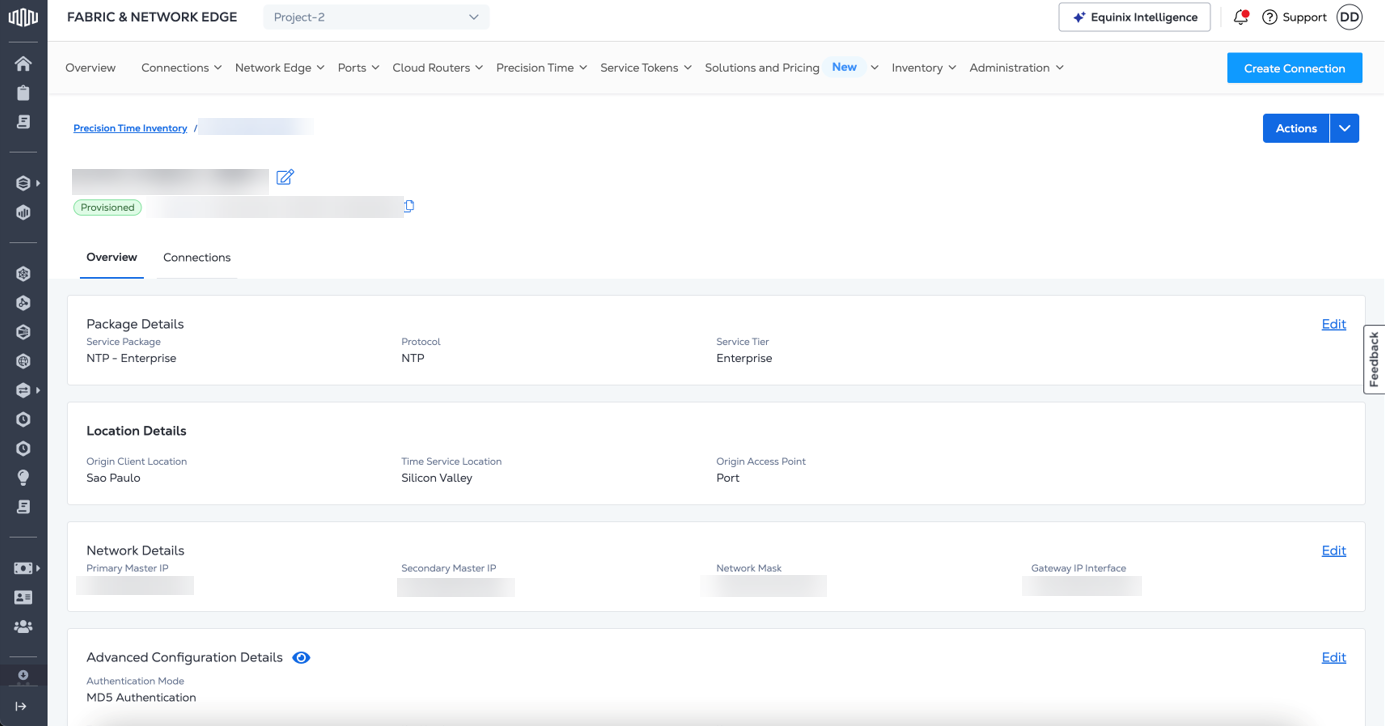This screenshot has height=727, width=1385.
Task: Expand the sidebar with the arrow icon
Action: [21, 706]
